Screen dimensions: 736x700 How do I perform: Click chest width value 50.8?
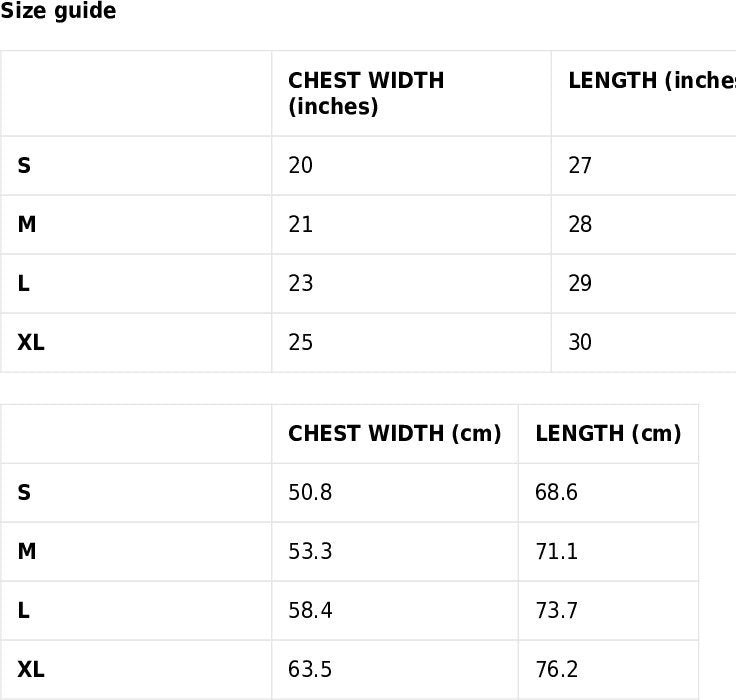click(x=310, y=493)
